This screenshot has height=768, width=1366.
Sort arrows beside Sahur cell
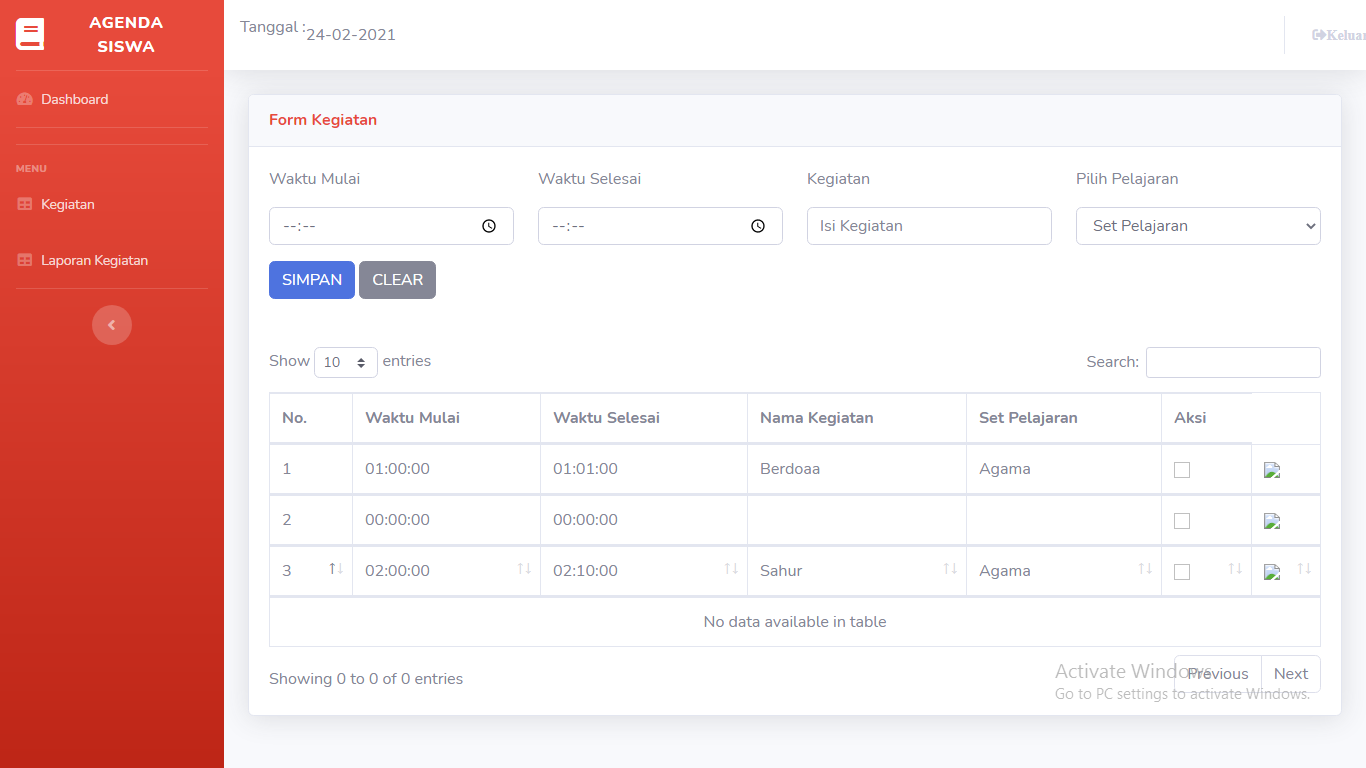coord(950,568)
